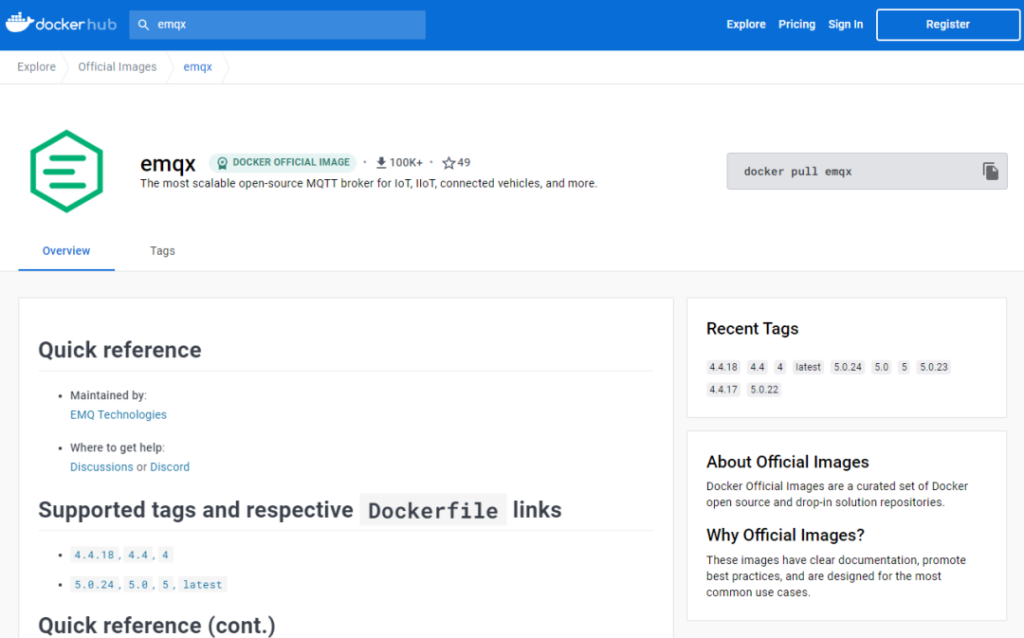Open the 4.4 Dockerfile link
The width and height of the screenshot is (1024, 638).
pyautogui.click(x=138, y=555)
